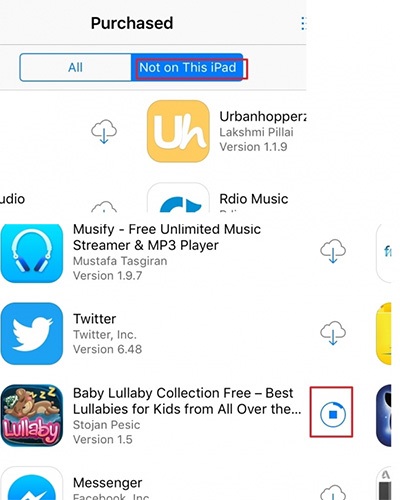Download Twitter via the cloud icon
This screenshot has width=400, height=500.
coord(333,333)
